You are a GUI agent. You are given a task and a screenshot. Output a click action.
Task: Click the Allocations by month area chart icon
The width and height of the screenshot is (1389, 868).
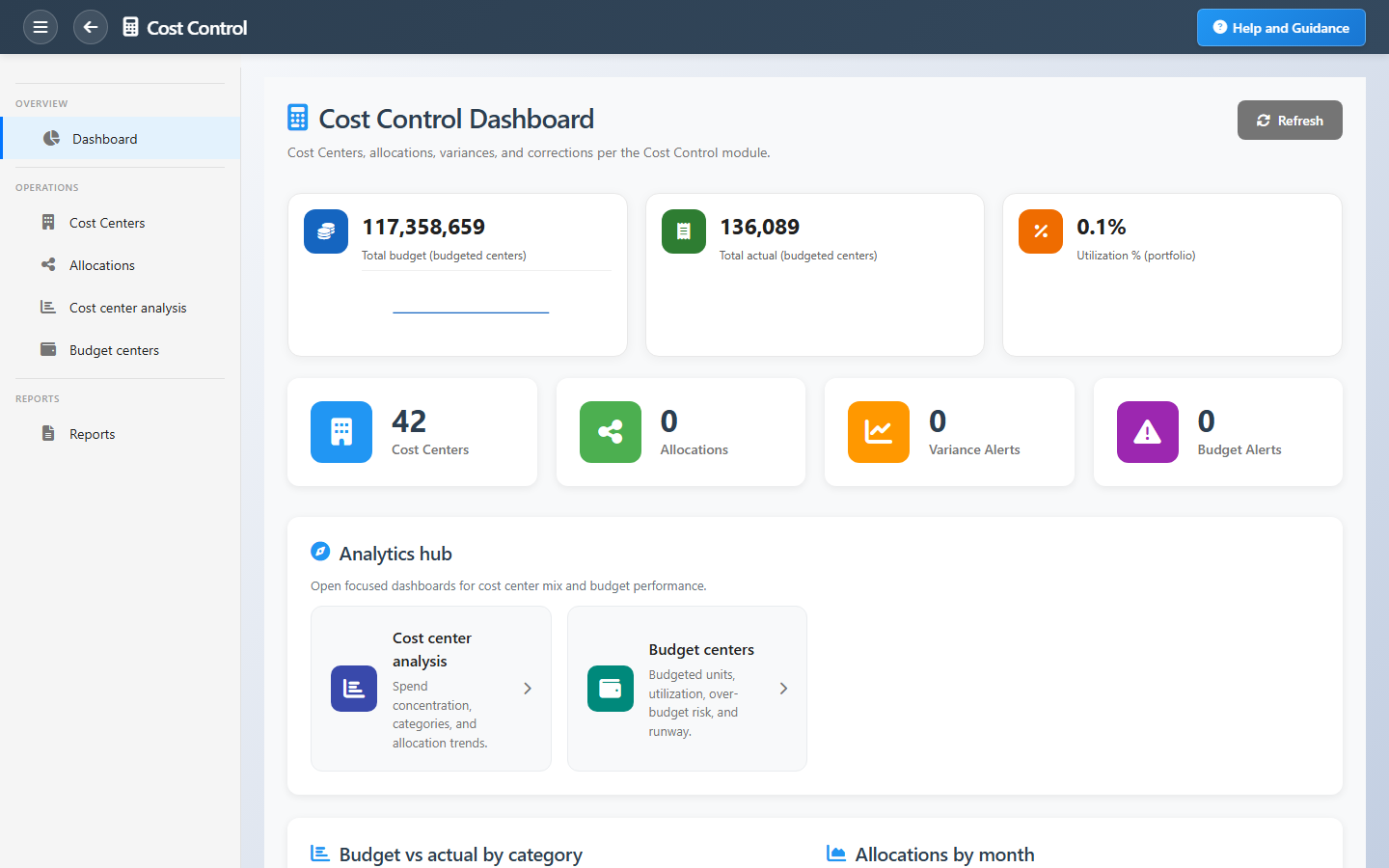(836, 854)
